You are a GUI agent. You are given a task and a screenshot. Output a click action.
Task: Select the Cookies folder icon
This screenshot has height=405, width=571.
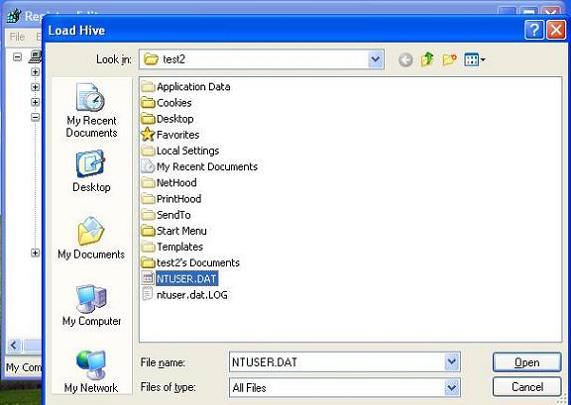coord(148,103)
